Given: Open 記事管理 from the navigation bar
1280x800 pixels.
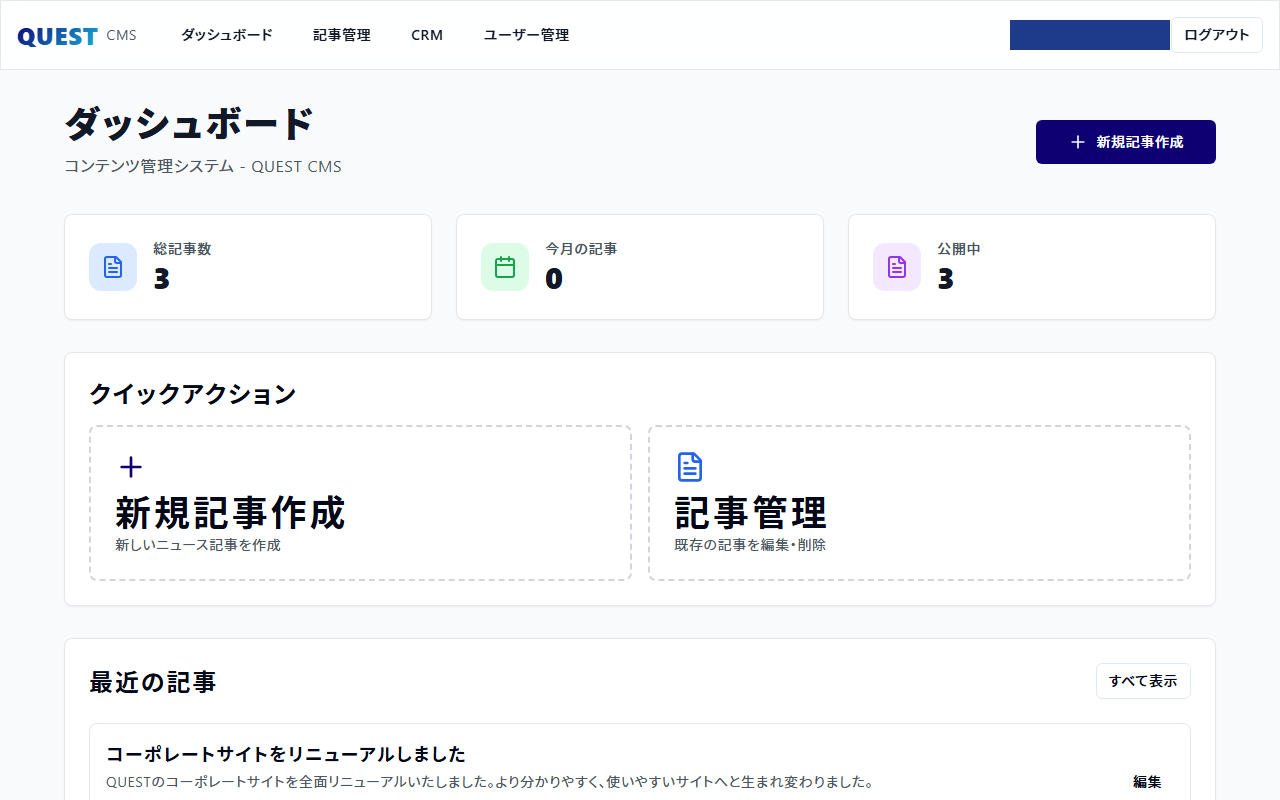Looking at the screenshot, I should (x=341, y=35).
